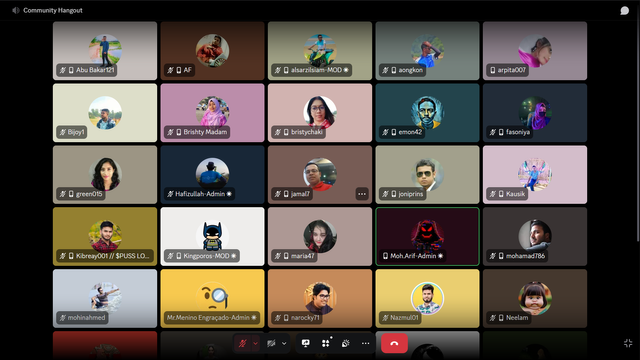The width and height of the screenshot is (640, 360).
Task: Open the chat panel speech-bubble icon
Action: coord(624,11)
